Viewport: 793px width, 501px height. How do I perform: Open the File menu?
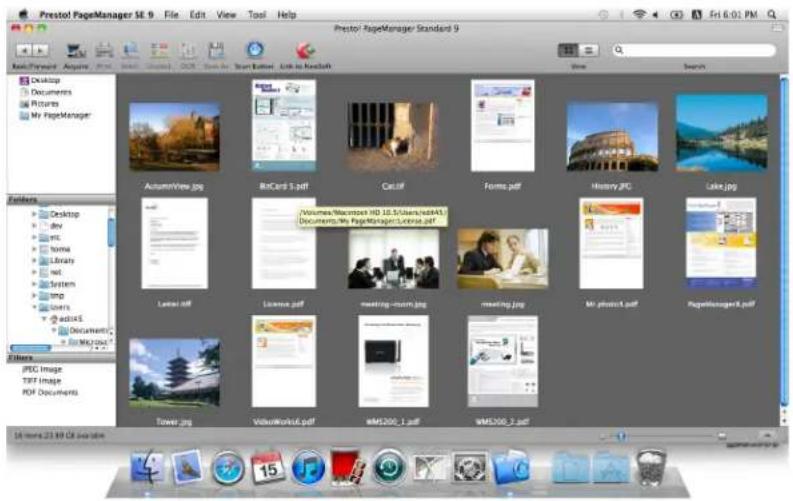pos(171,15)
